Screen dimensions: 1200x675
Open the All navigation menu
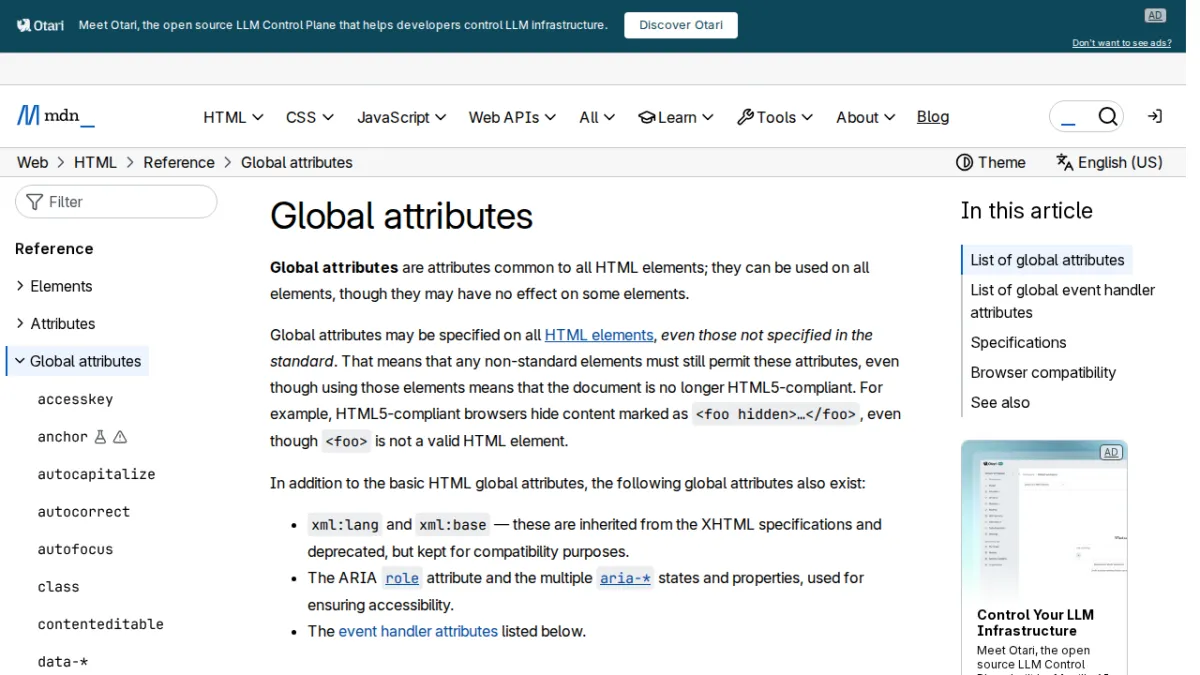[597, 117]
